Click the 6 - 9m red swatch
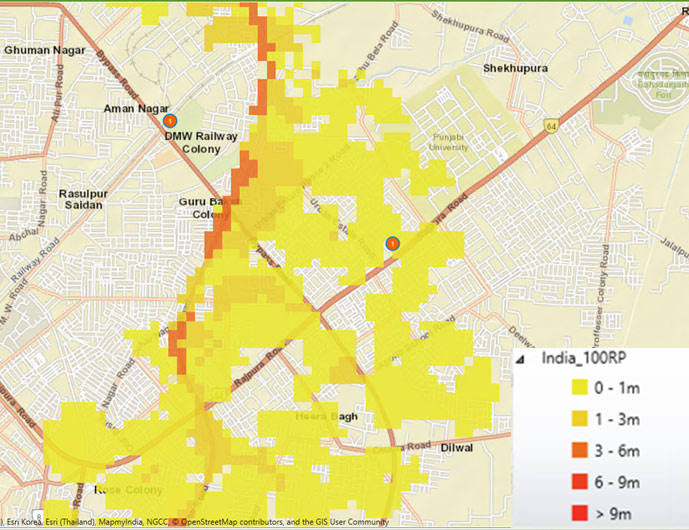689x530 pixels. (x=579, y=482)
